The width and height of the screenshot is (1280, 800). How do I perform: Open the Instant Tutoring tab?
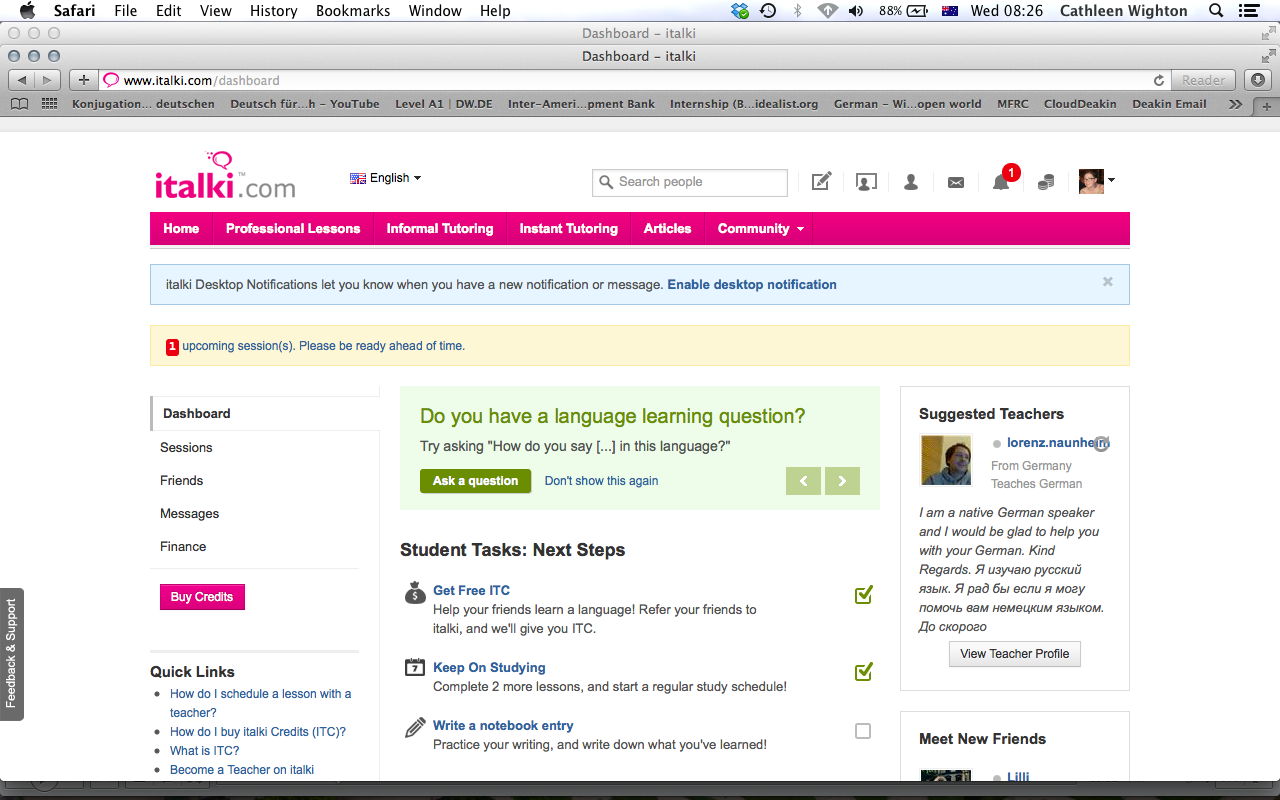569,228
